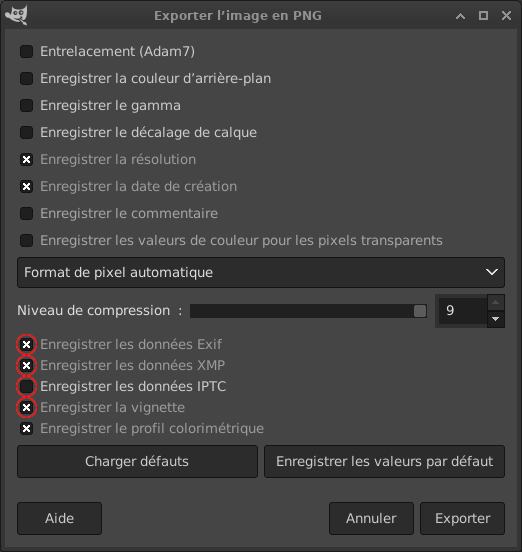Tick the Enregistrer le gamma option

click(x=26, y=106)
